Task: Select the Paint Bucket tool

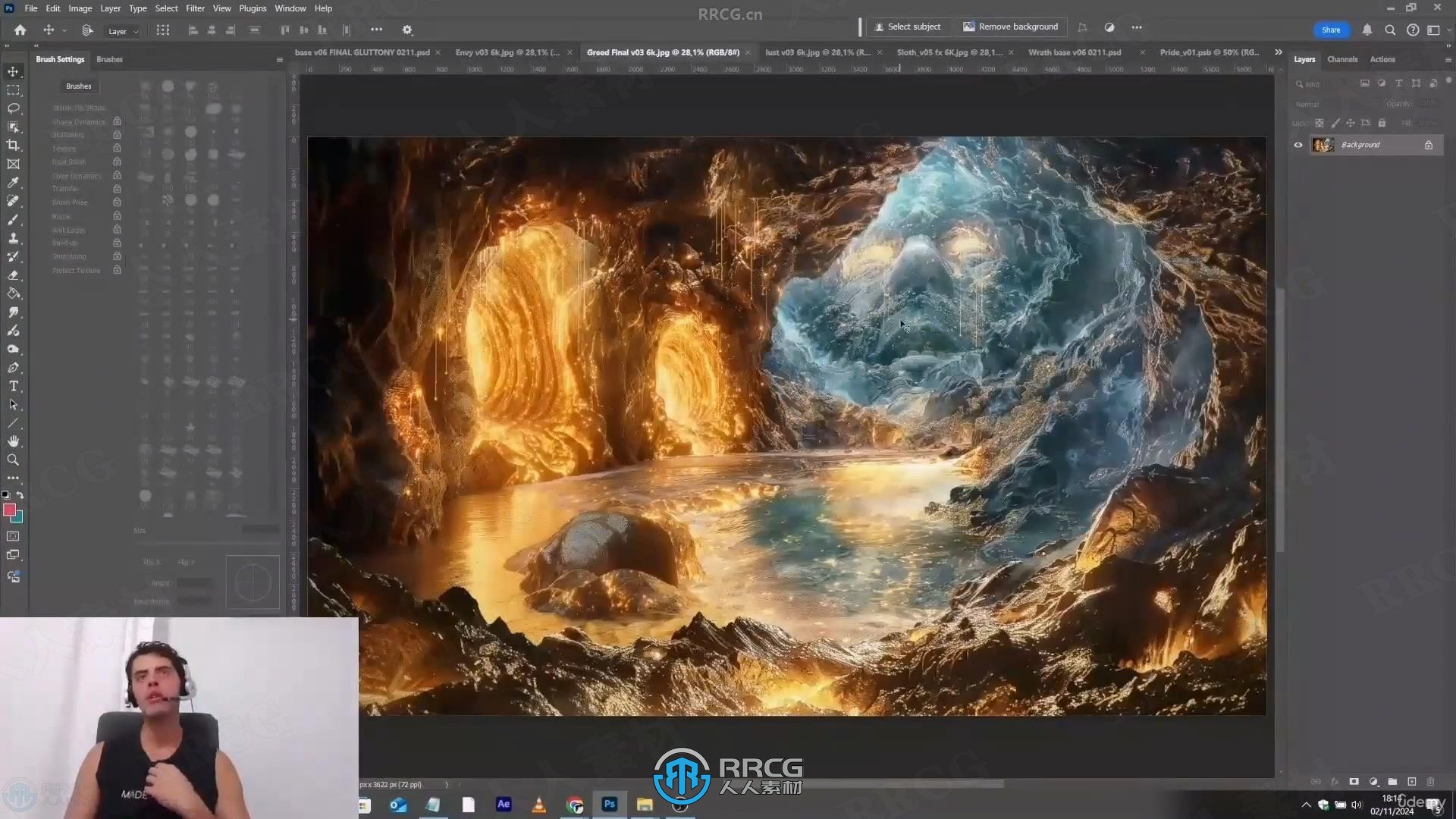Action: tap(14, 293)
